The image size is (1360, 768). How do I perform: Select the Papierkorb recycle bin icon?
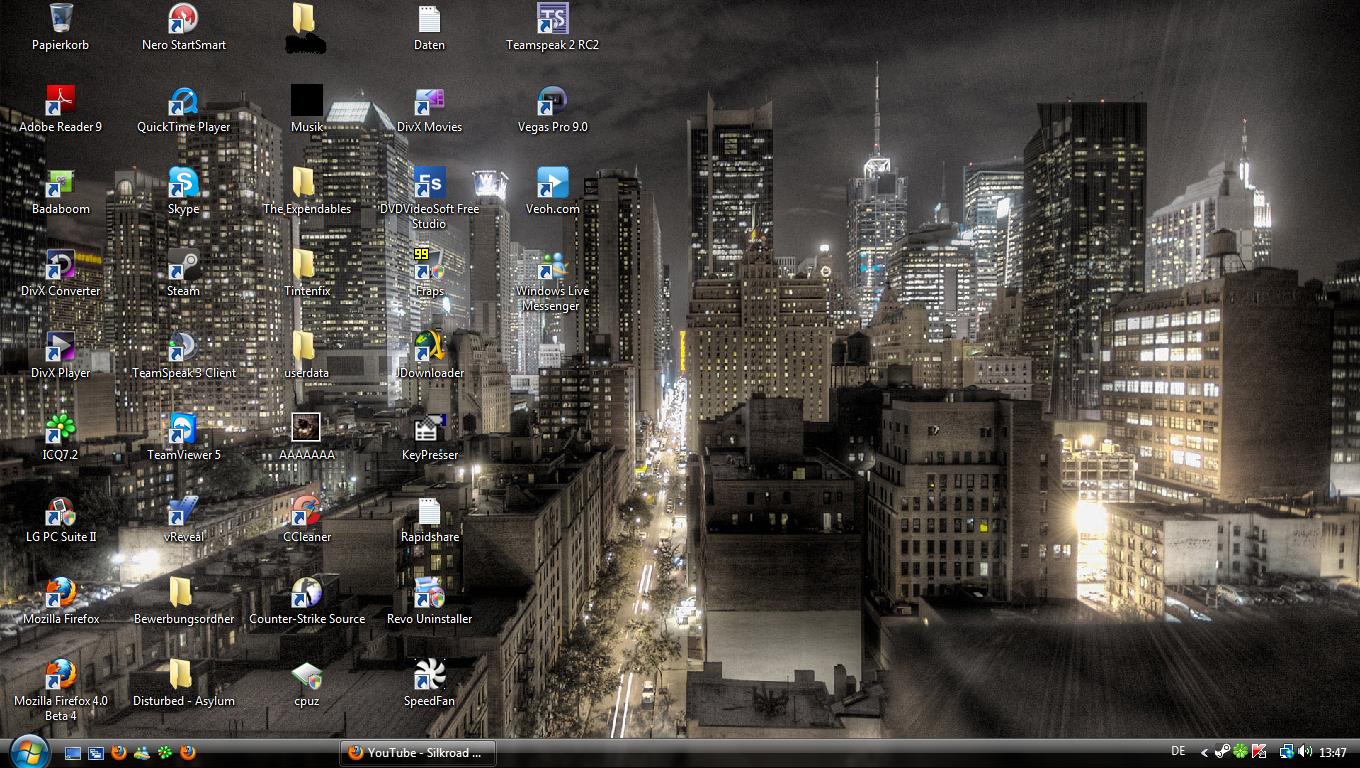click(60, 19)
